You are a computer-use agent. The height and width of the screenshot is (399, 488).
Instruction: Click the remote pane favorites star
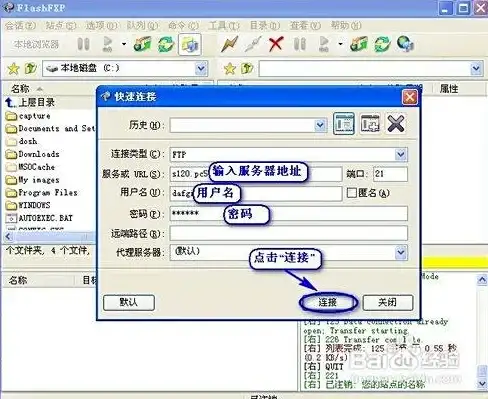(230, 69)
